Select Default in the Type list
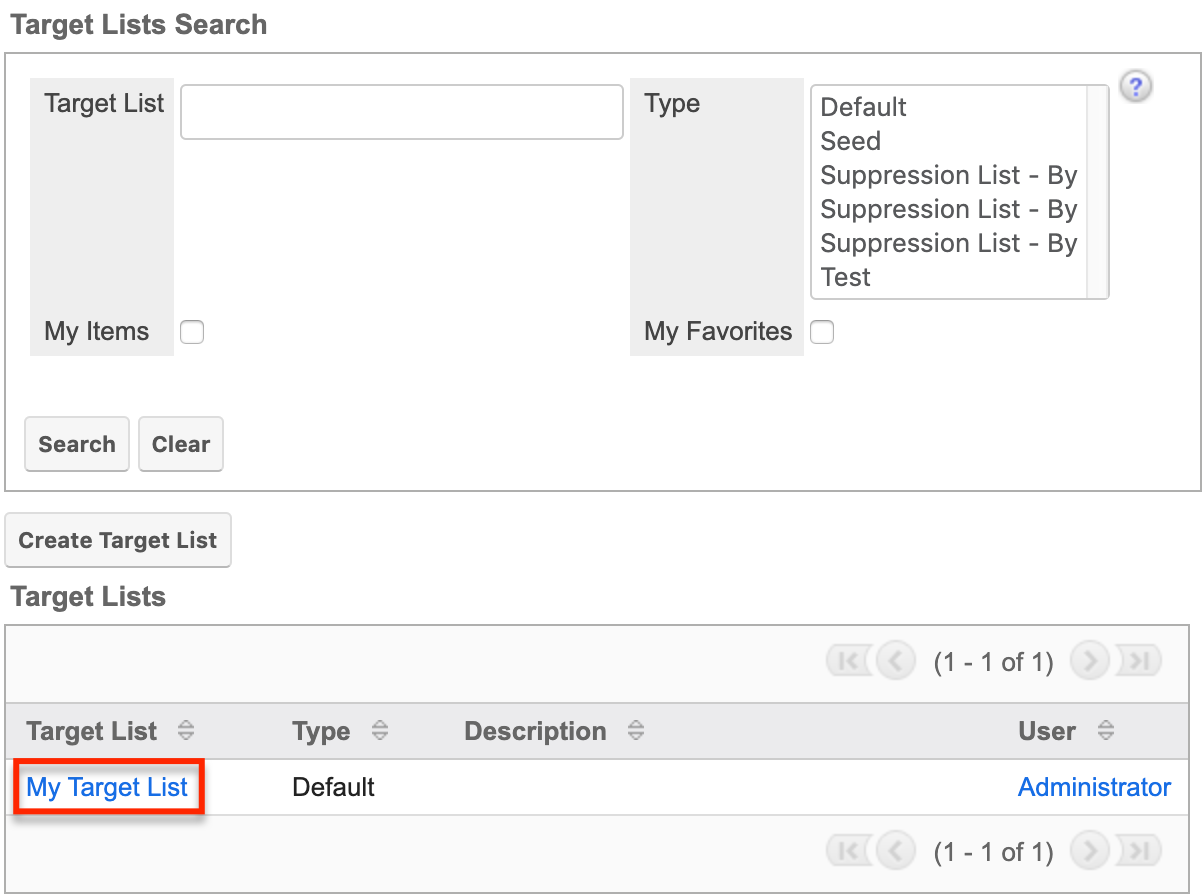This screenshot has width=1204, height=896. (x=862, y=107)
